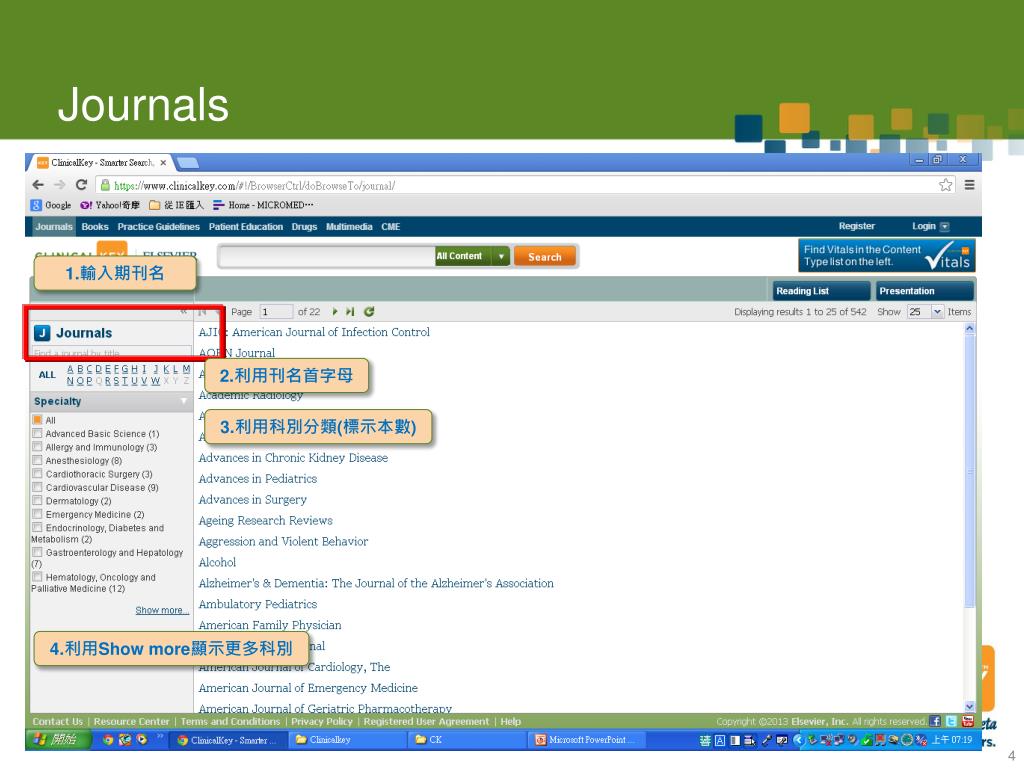The height and width of the screenshot is (768, 1024).
Task: Click the Register link
Action: 857,226
